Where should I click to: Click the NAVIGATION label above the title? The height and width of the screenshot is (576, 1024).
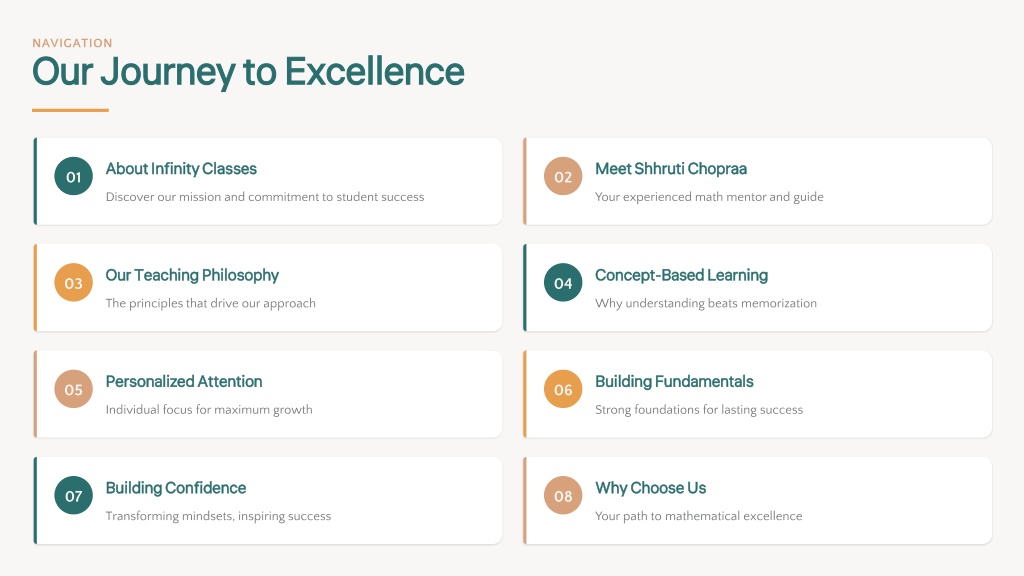(x=72, y=43)
